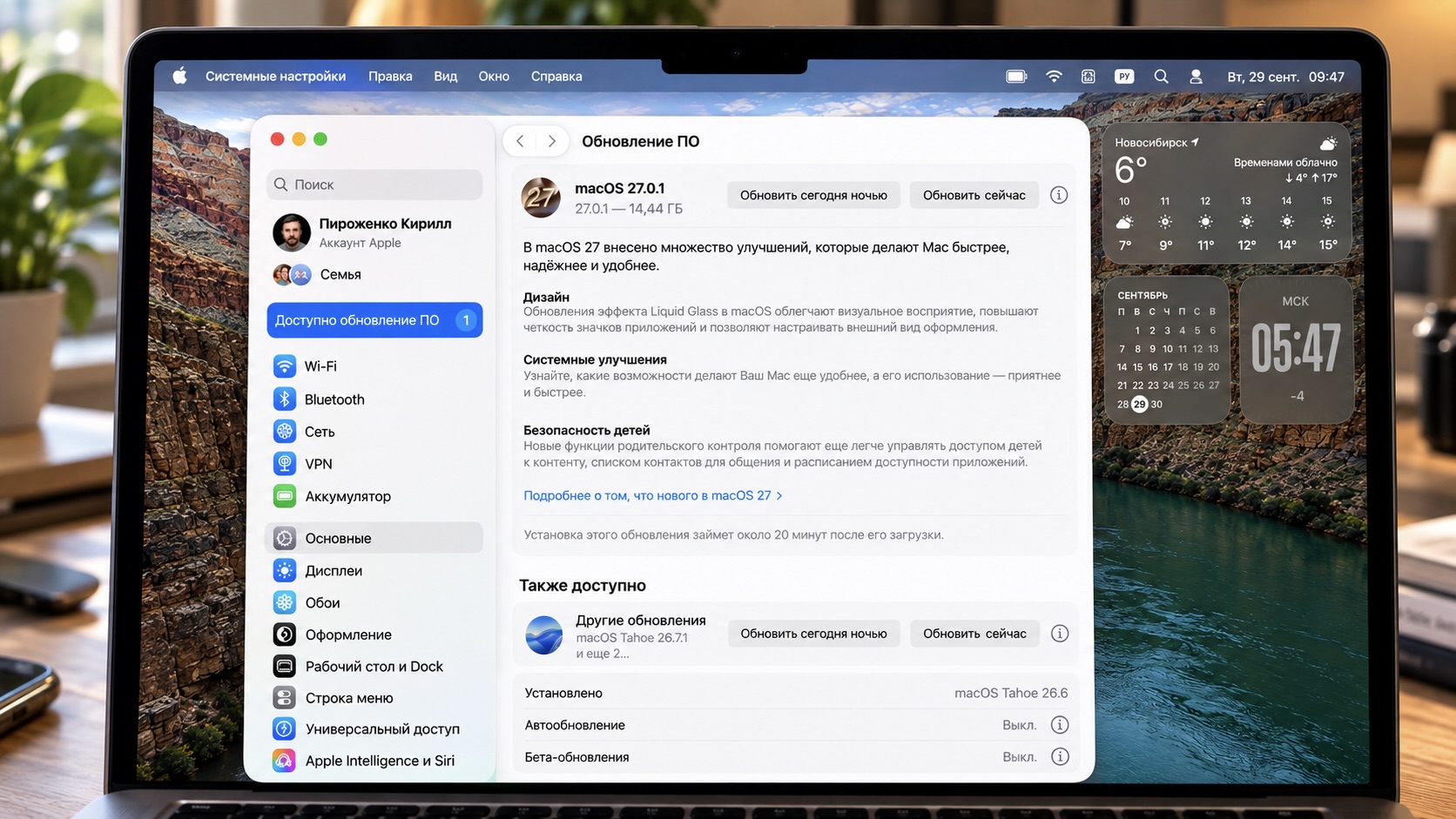Open Bluetooth settings icon in sidebar

pos(285,399)
